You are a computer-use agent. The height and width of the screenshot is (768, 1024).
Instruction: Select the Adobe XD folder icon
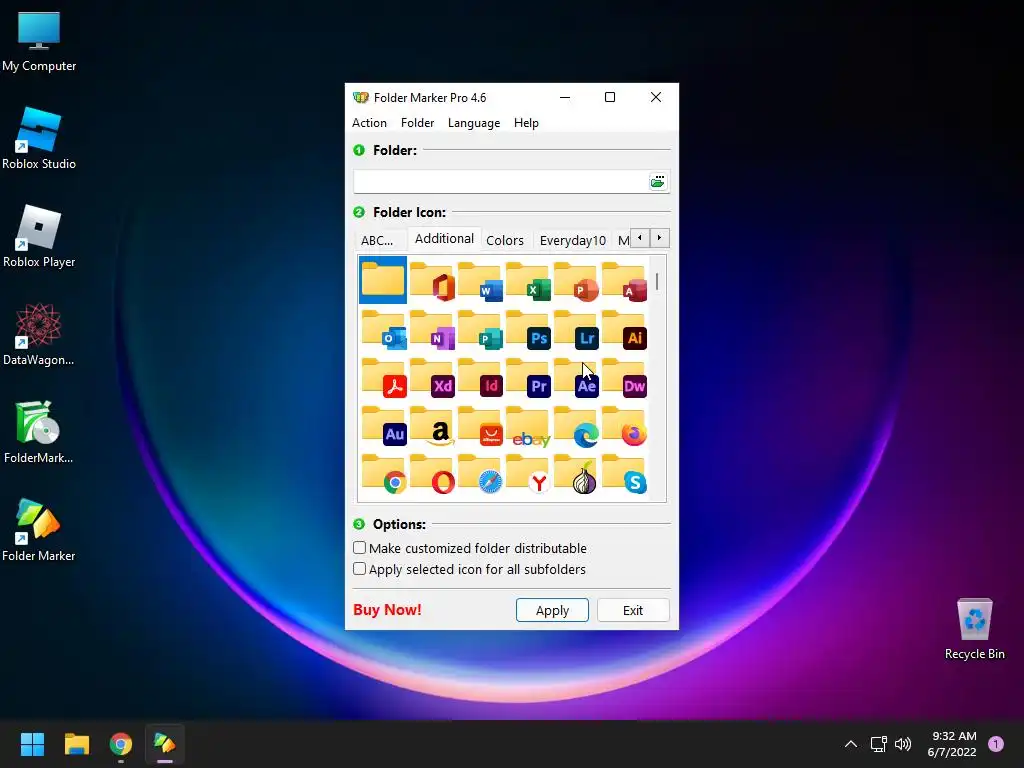coord(431,377)
